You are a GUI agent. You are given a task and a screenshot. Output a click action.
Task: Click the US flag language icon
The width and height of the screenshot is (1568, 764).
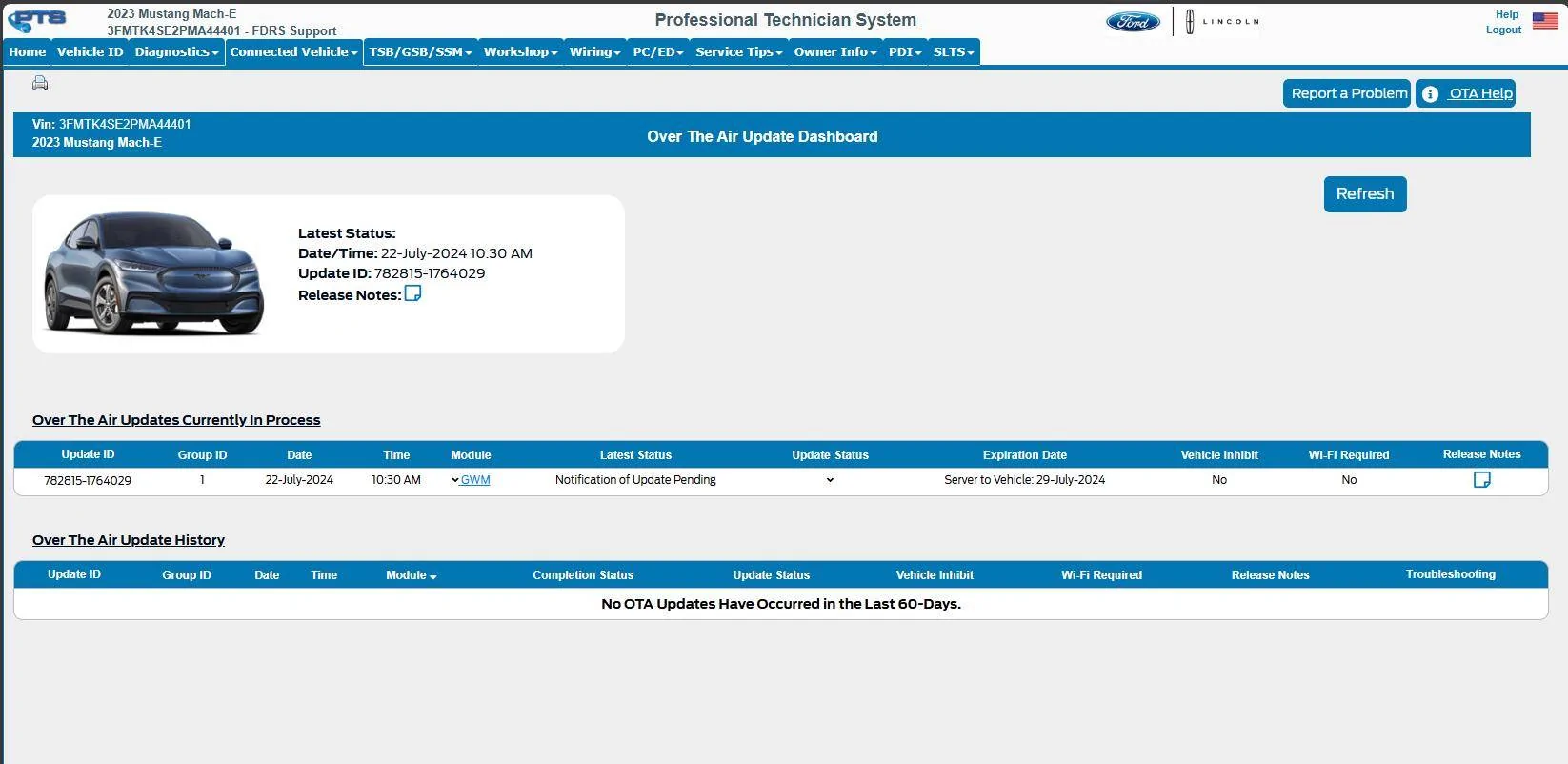(1545, 20)
